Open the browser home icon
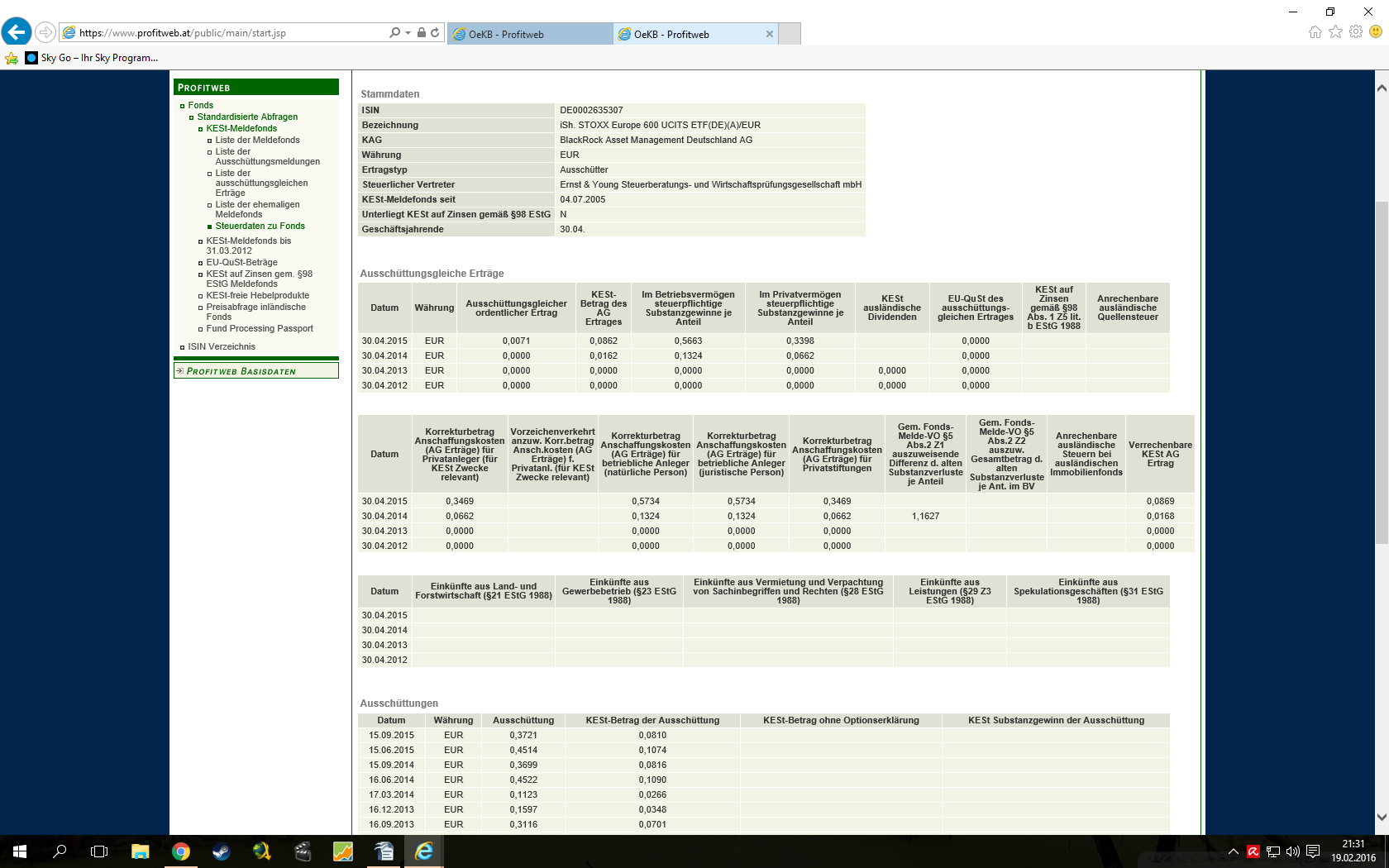 point(1315,32)
